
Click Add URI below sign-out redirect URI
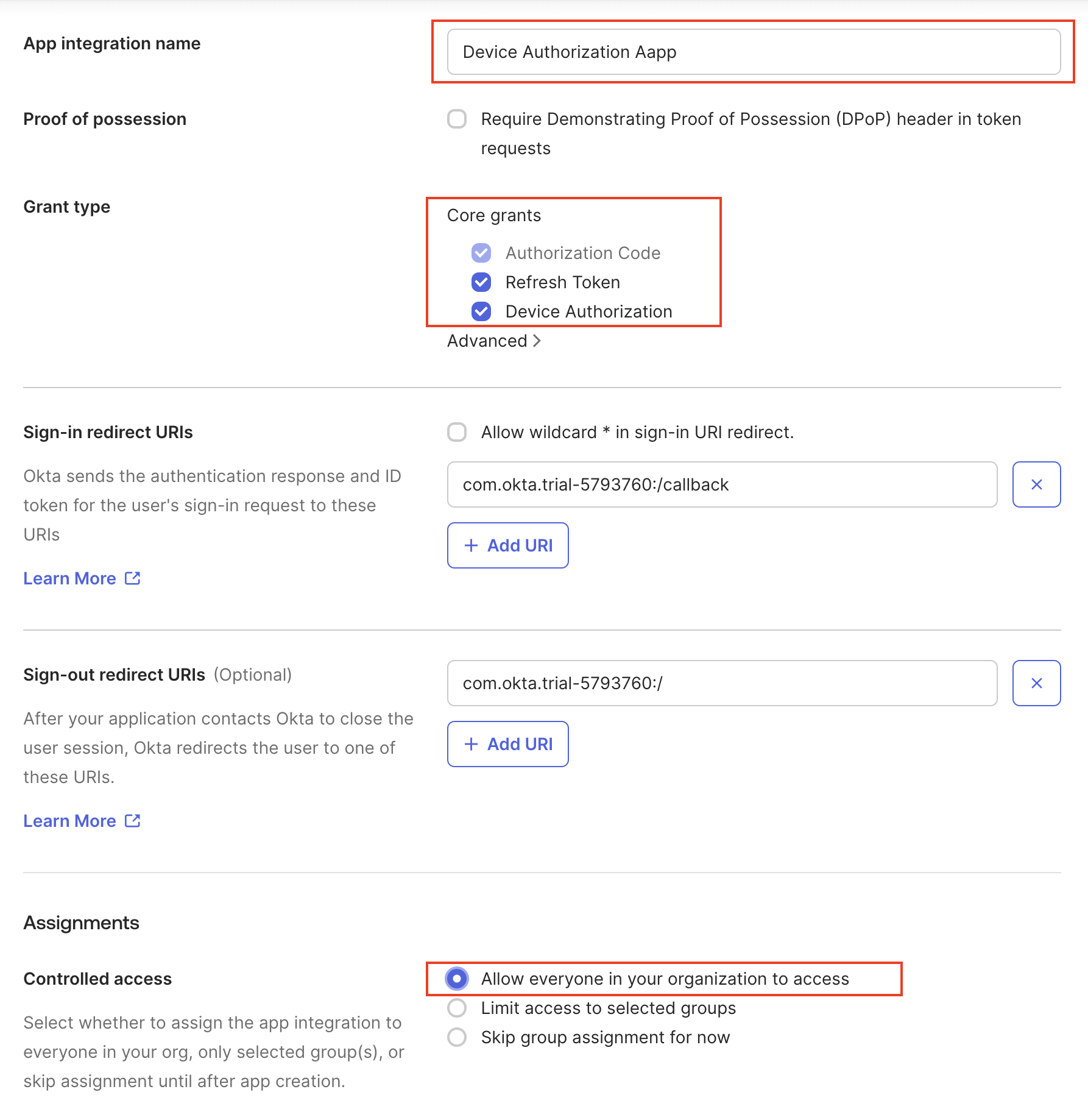pos(507,743)
